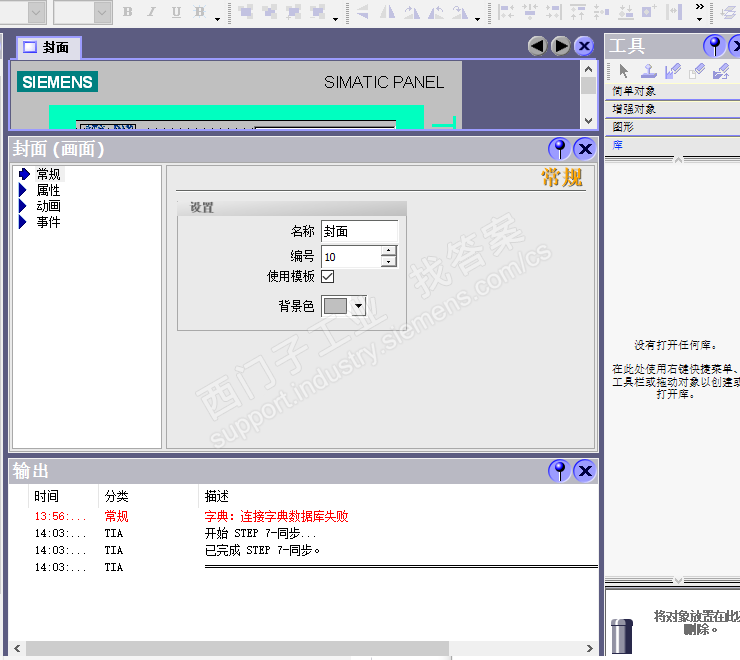This screenshot has width=740, height=660.
Task: Open the 增强对象 tool group
Action: (x=673, y=109)
